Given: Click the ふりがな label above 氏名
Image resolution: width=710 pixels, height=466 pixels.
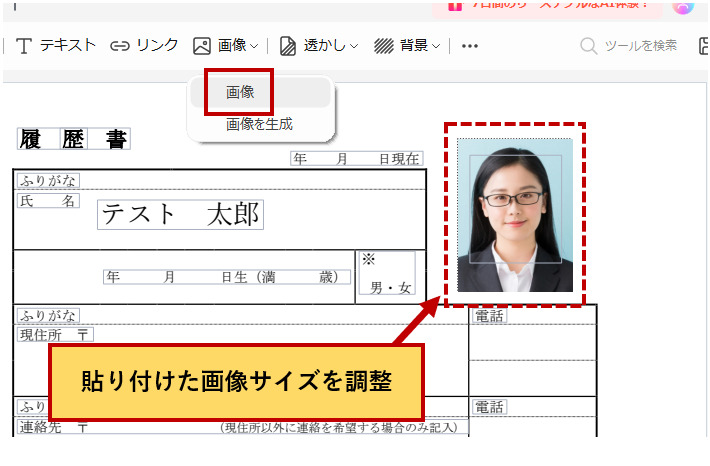Looking at the screenshot, I should click(x=48, y=180).
